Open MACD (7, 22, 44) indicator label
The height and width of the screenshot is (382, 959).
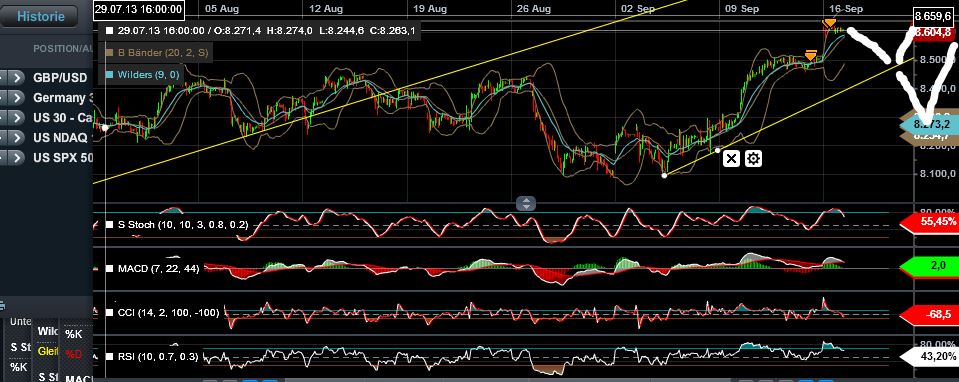(158, 268)
